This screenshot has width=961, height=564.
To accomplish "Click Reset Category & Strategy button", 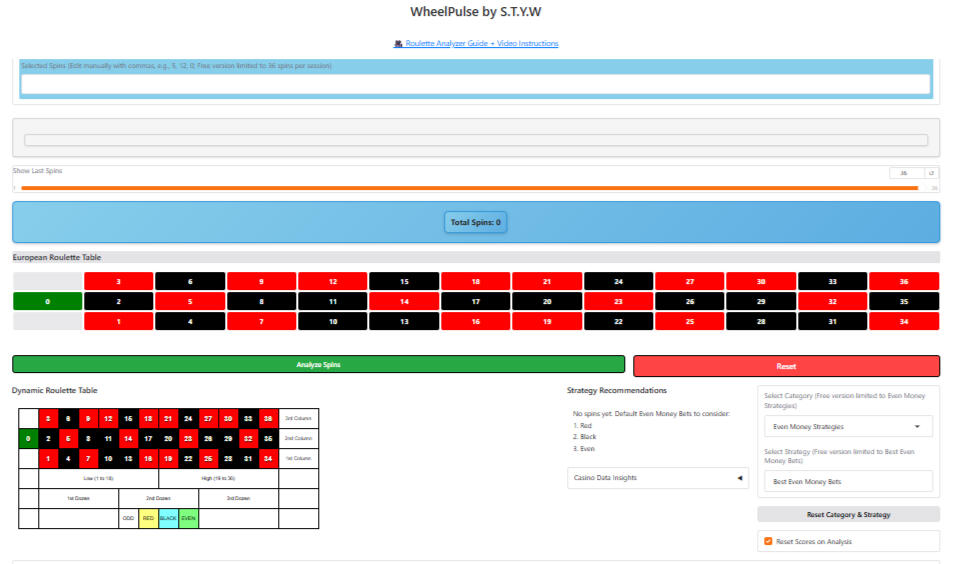I will [x=848, y=514].
